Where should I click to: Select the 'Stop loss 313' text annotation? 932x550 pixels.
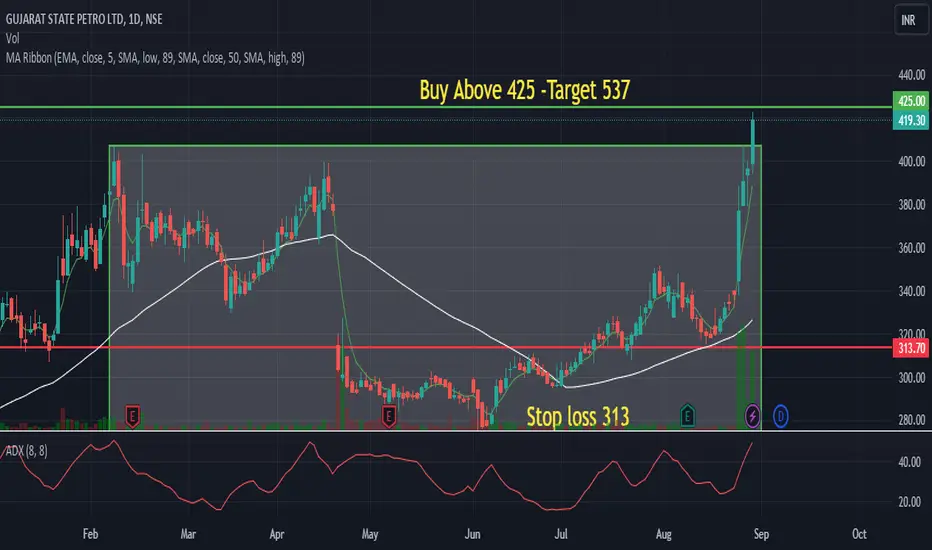pos(578,416)
